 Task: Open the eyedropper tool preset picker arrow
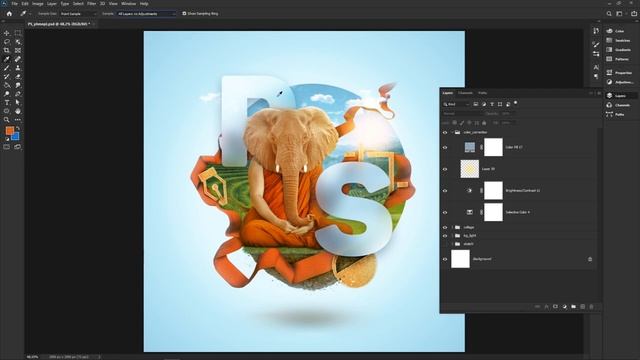[x=30, y=13]
